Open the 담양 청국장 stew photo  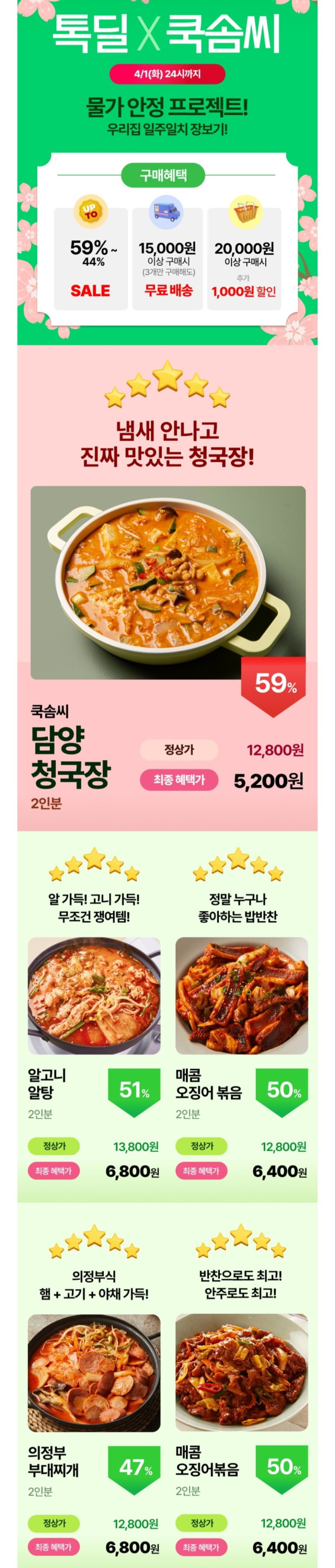pos(168,582)
